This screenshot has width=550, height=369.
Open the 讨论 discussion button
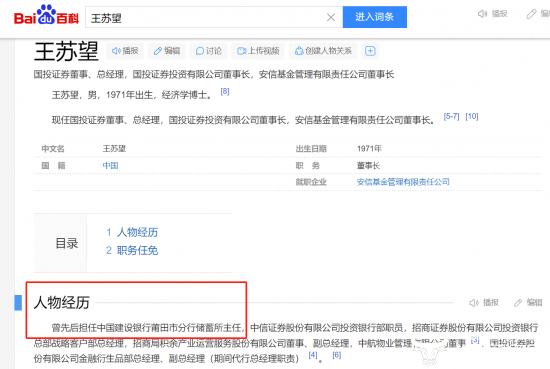point(209,51)
